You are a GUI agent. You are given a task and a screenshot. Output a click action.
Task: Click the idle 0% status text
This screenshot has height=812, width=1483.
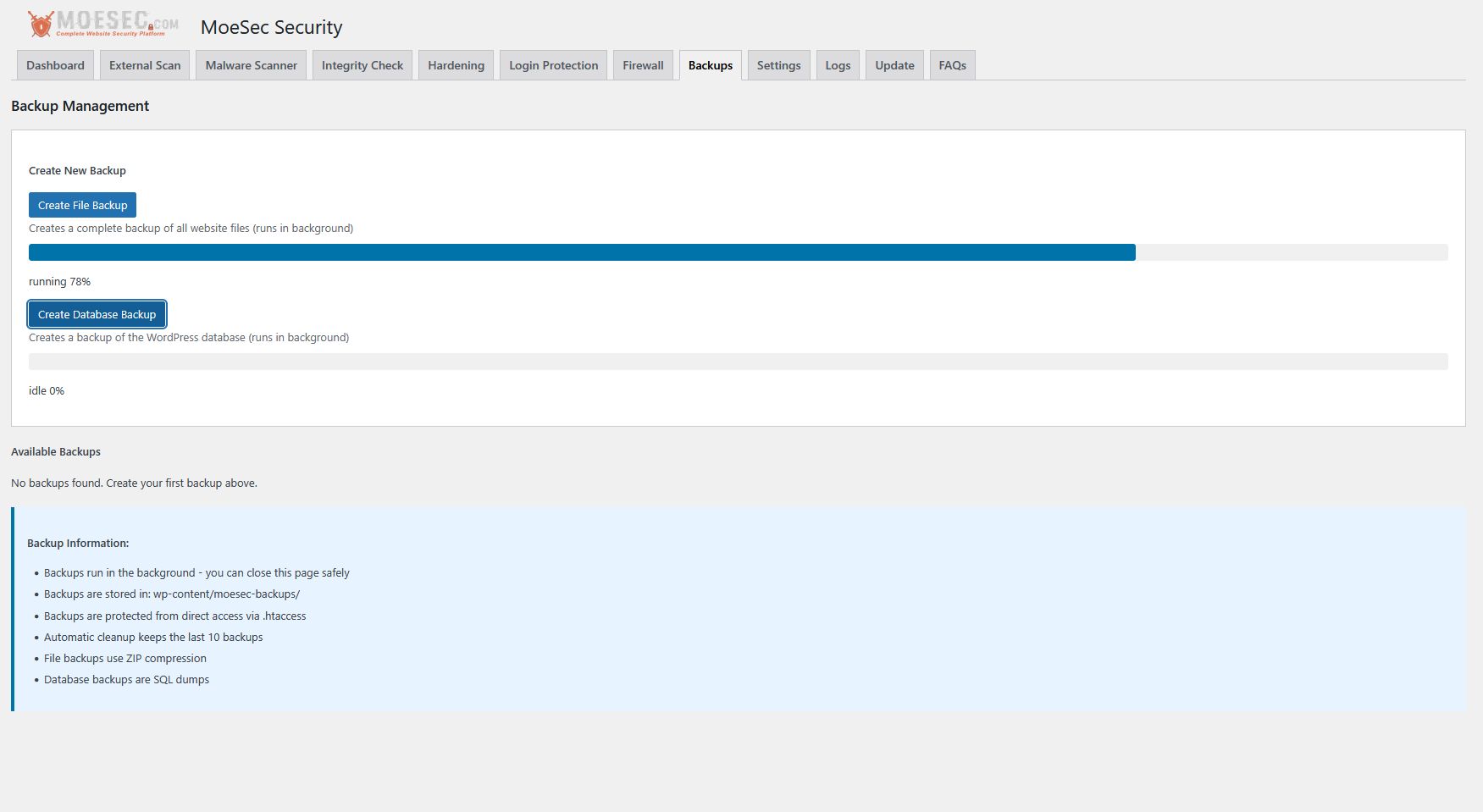click(47, 391)
